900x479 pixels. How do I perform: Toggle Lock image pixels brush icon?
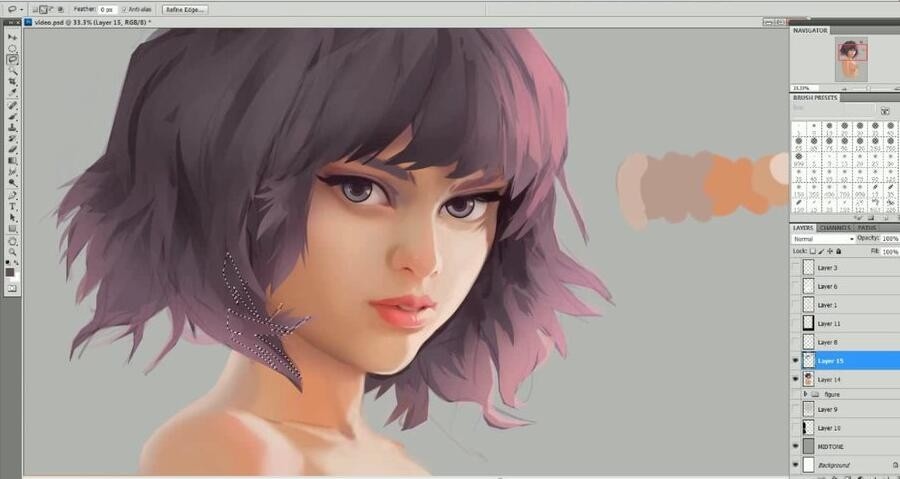(x=821, y=251)
